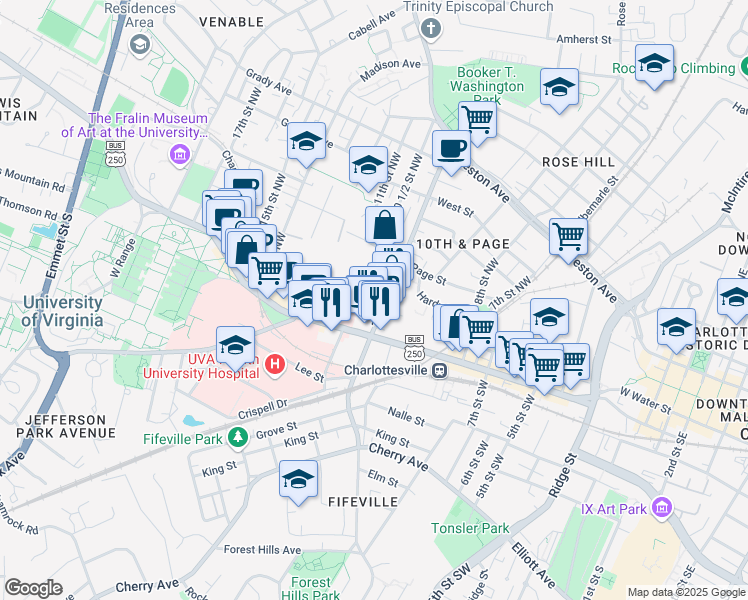The width and height of the screenshot is (748, 600).
Task: Click the Cherry Ave label near Fifeville
Action: (398, 457)
